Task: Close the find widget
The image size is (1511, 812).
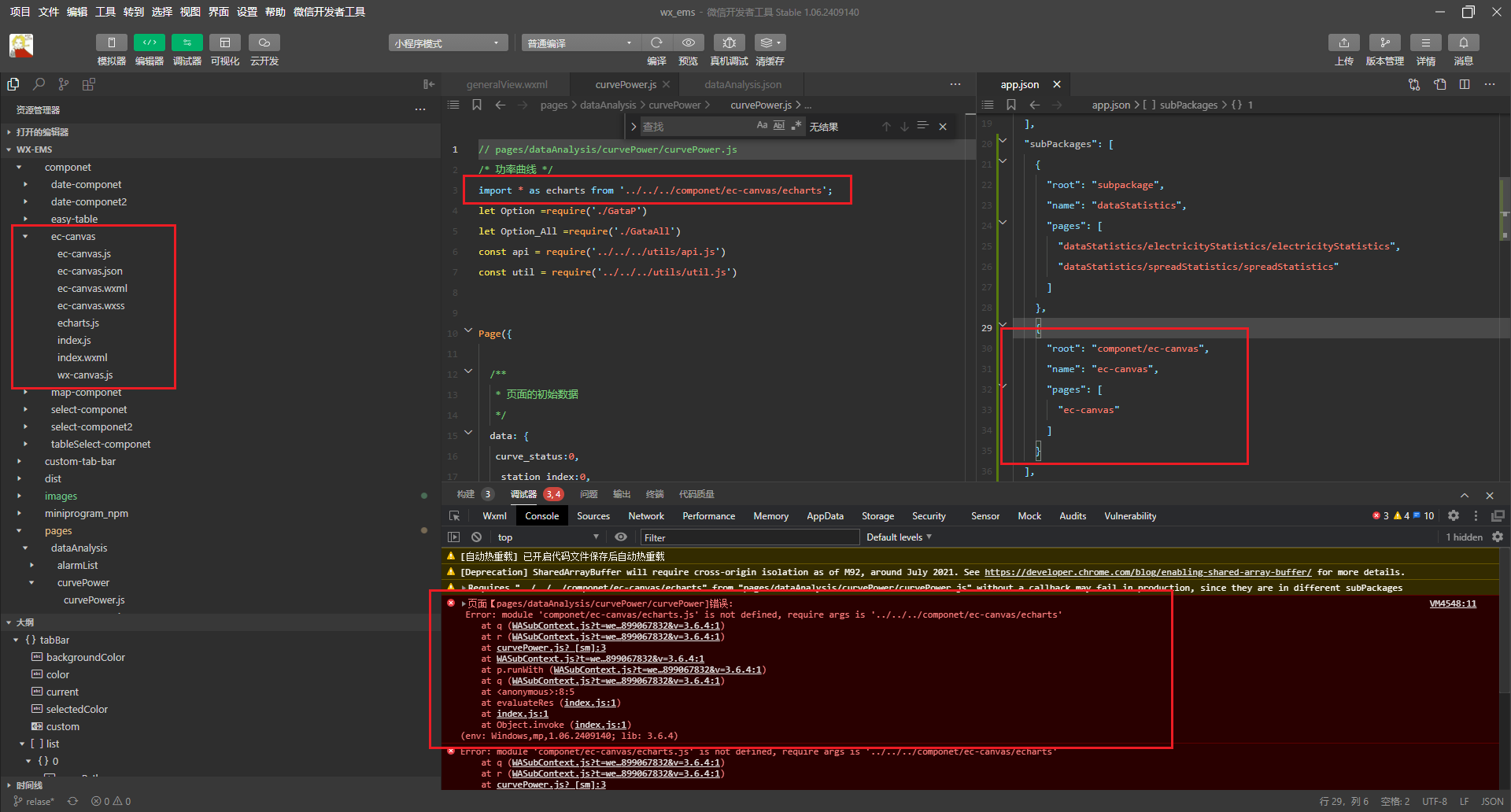Action: [x=943, y=127]
